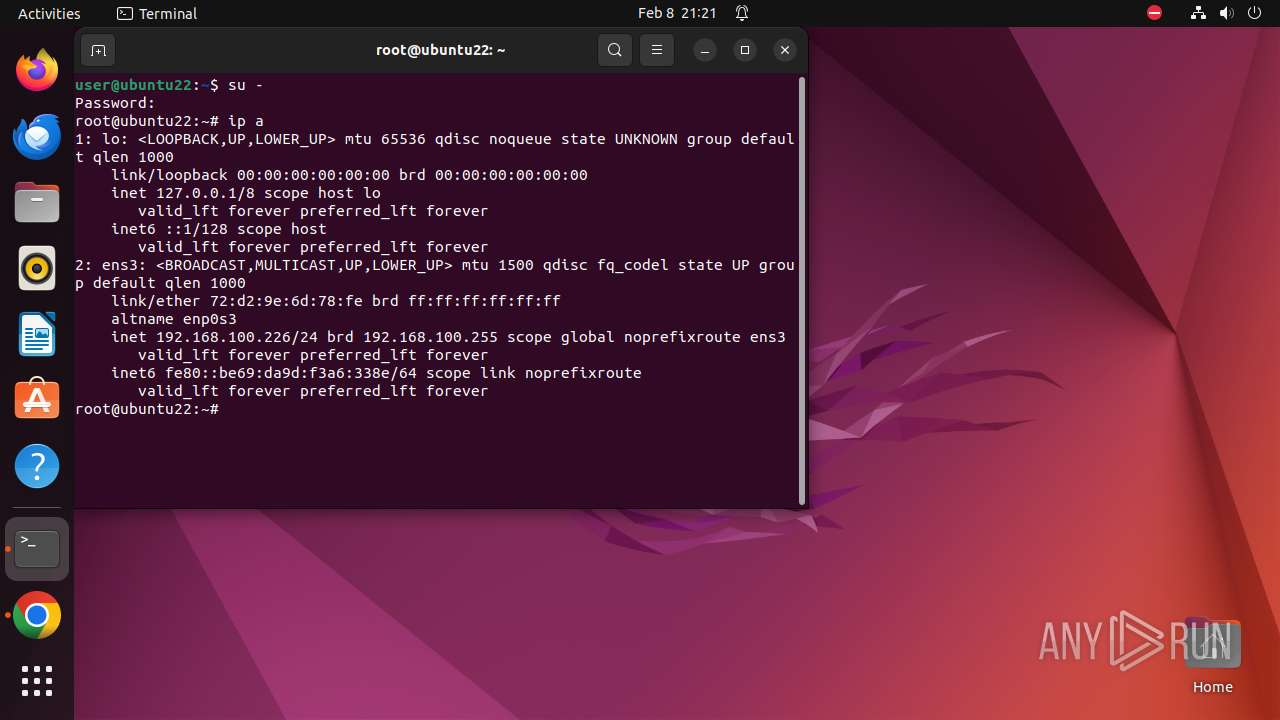The width and height of the screenshot is (1280, 720).
Task: Launch Firefox from the dock
Action: 37,70
